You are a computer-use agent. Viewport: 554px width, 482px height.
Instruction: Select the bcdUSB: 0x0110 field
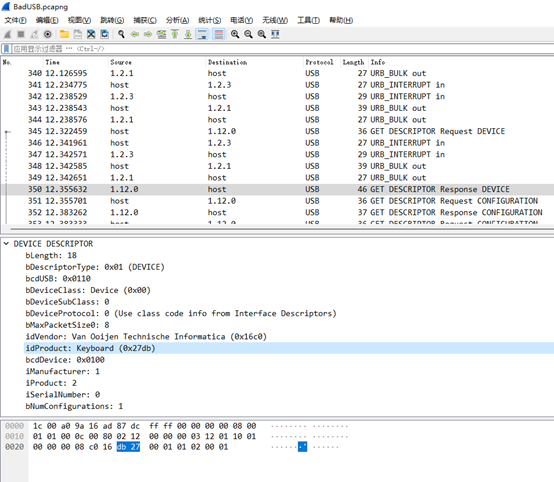(58, 278)
